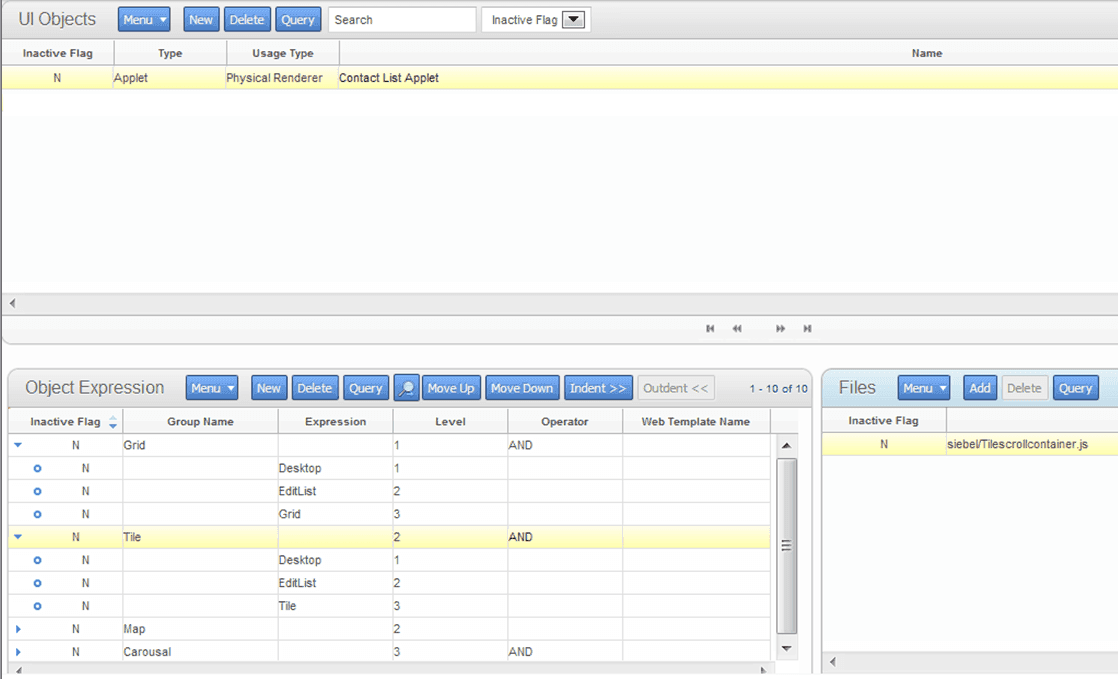This screenshot has width=1118, height=679.
Task: Click the Add button in Files panel
Action: (x=979, y=387)
